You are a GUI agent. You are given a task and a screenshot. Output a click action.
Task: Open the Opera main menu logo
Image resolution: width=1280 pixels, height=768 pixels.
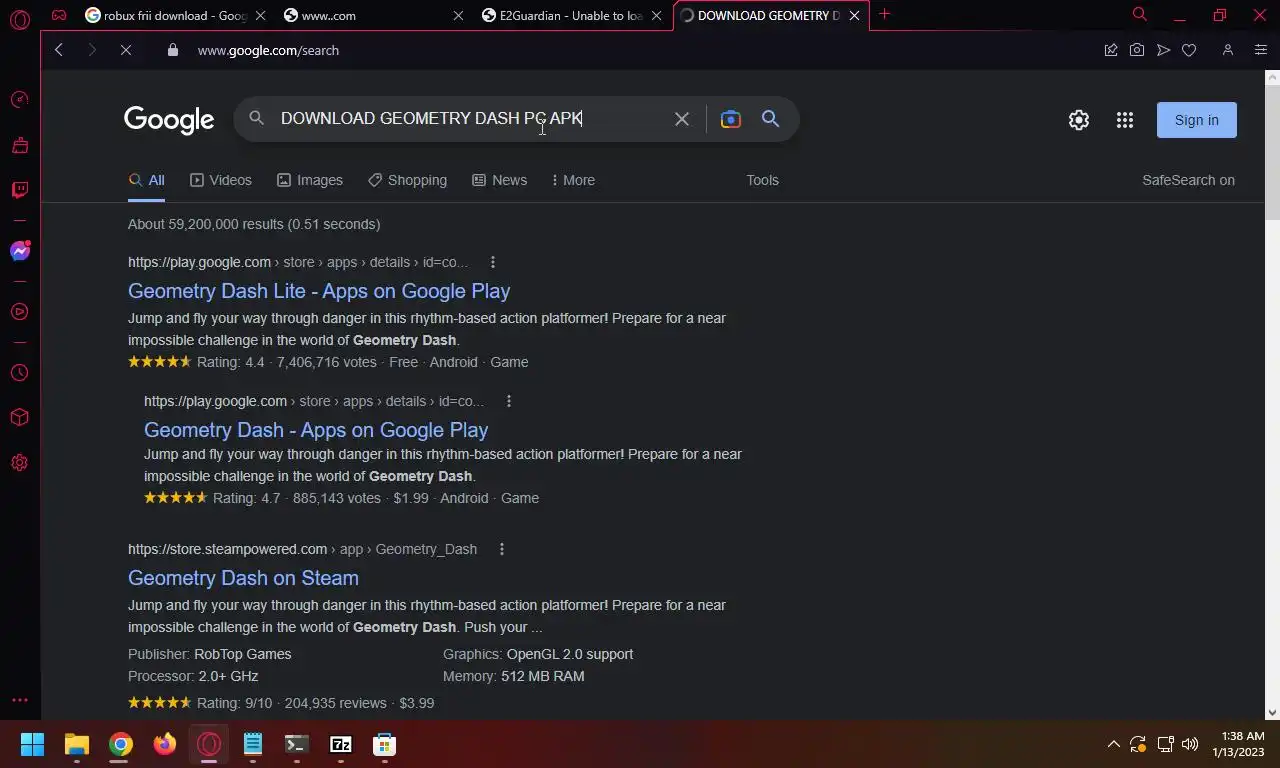coord(19,19)
